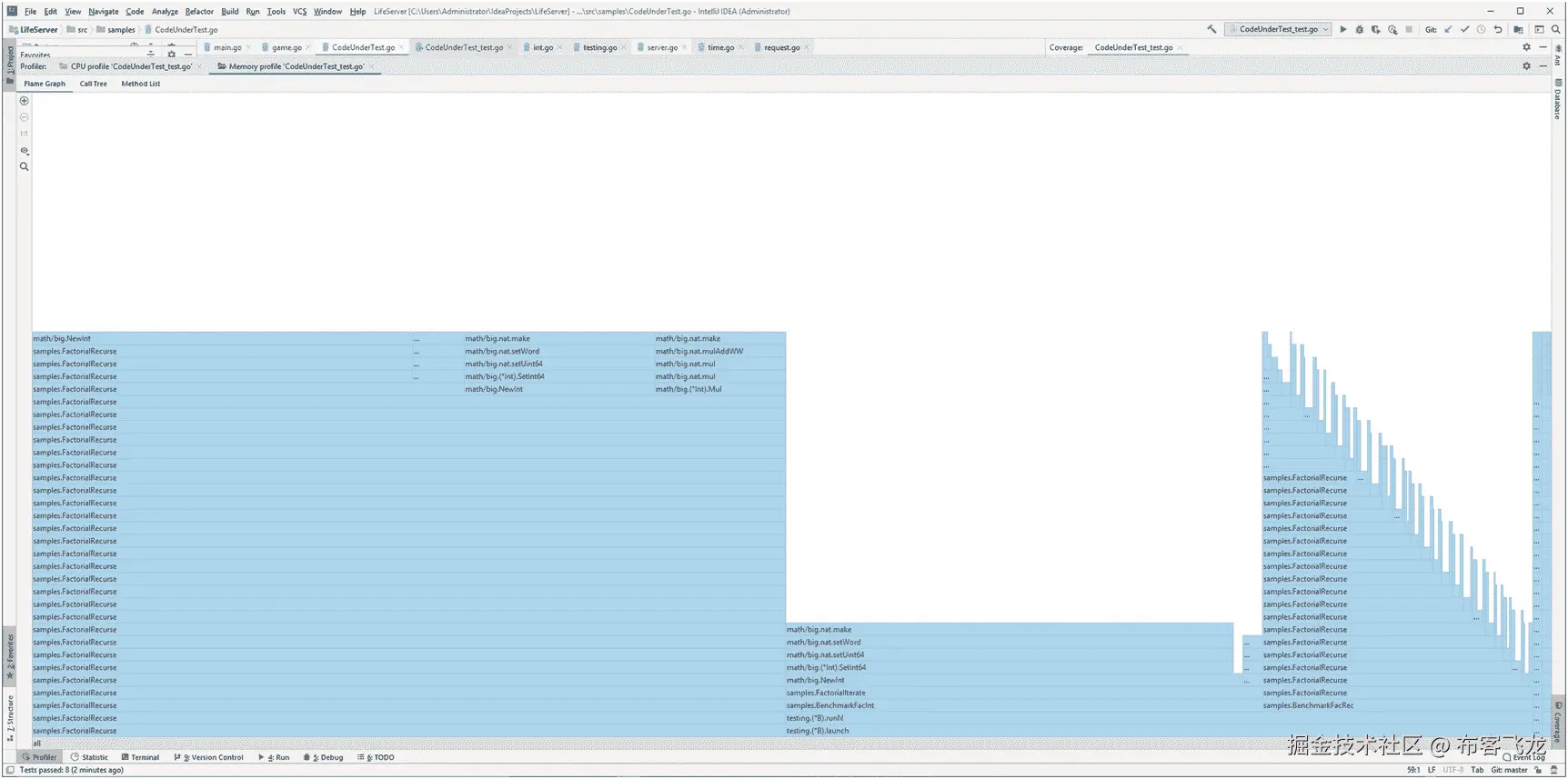Viewport: 1568px width, 779px height.
Task: Update project with the Git blue arrow
Action: (x=1449, y=29)
